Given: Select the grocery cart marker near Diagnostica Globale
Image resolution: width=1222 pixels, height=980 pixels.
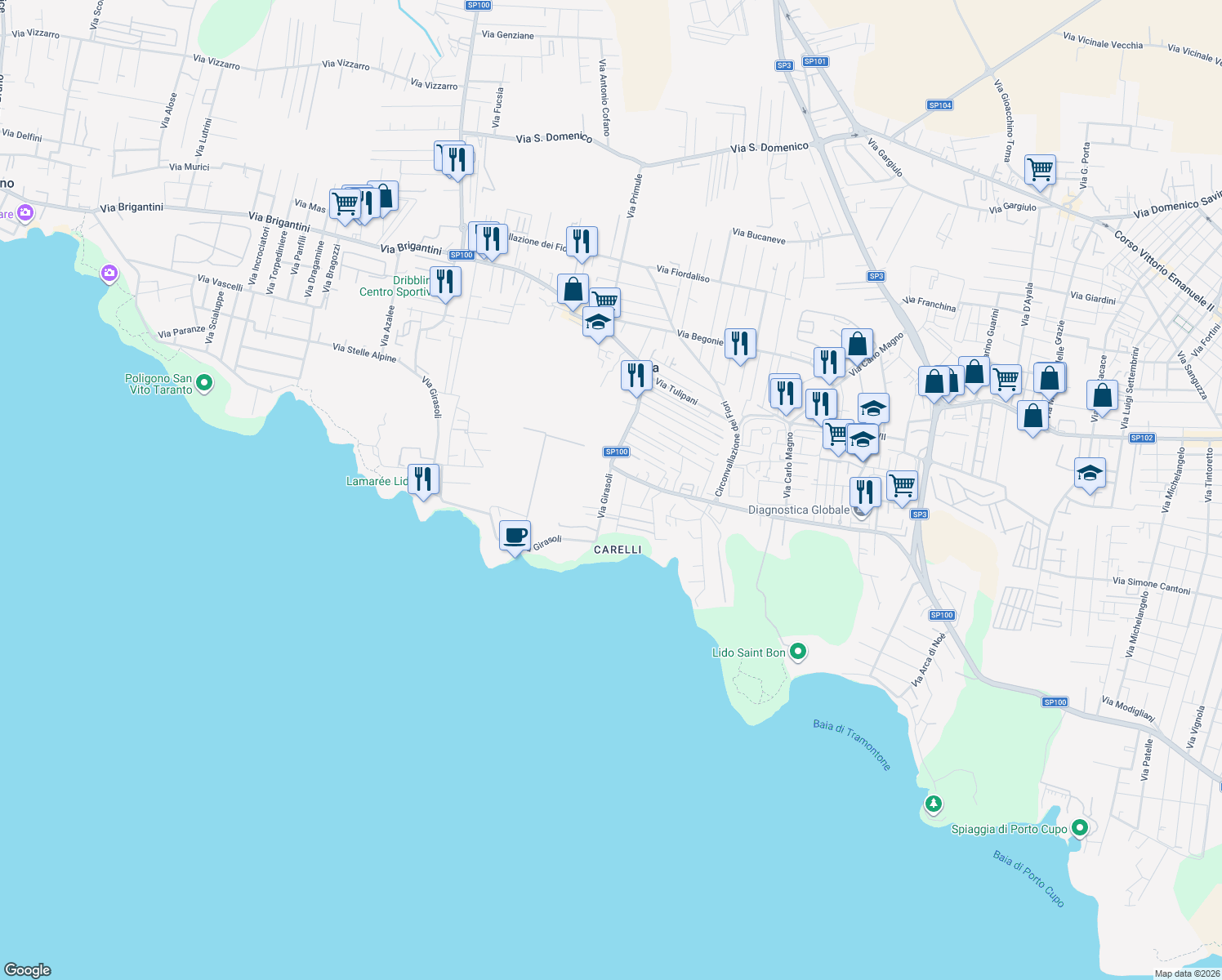Looking at the screenshot, I should (901, 485).
